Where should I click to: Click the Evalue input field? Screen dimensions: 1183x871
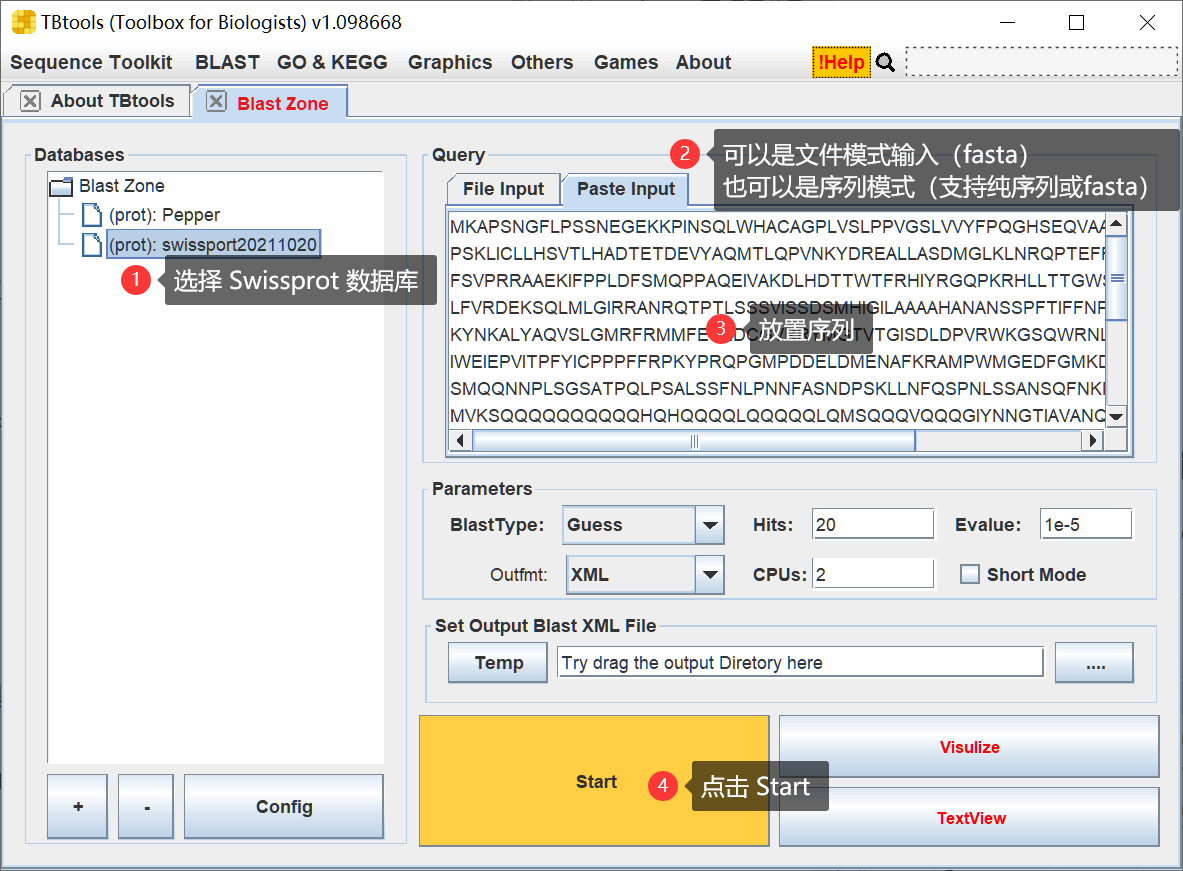click(x=1086, y=525)
